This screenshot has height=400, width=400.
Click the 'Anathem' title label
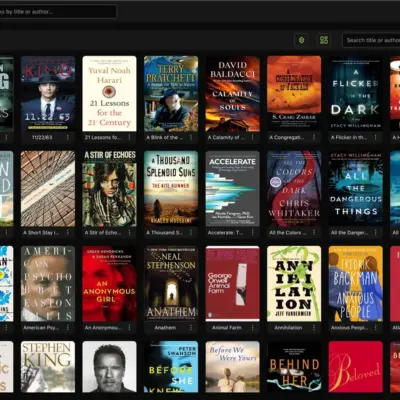[x=165, y=328]
